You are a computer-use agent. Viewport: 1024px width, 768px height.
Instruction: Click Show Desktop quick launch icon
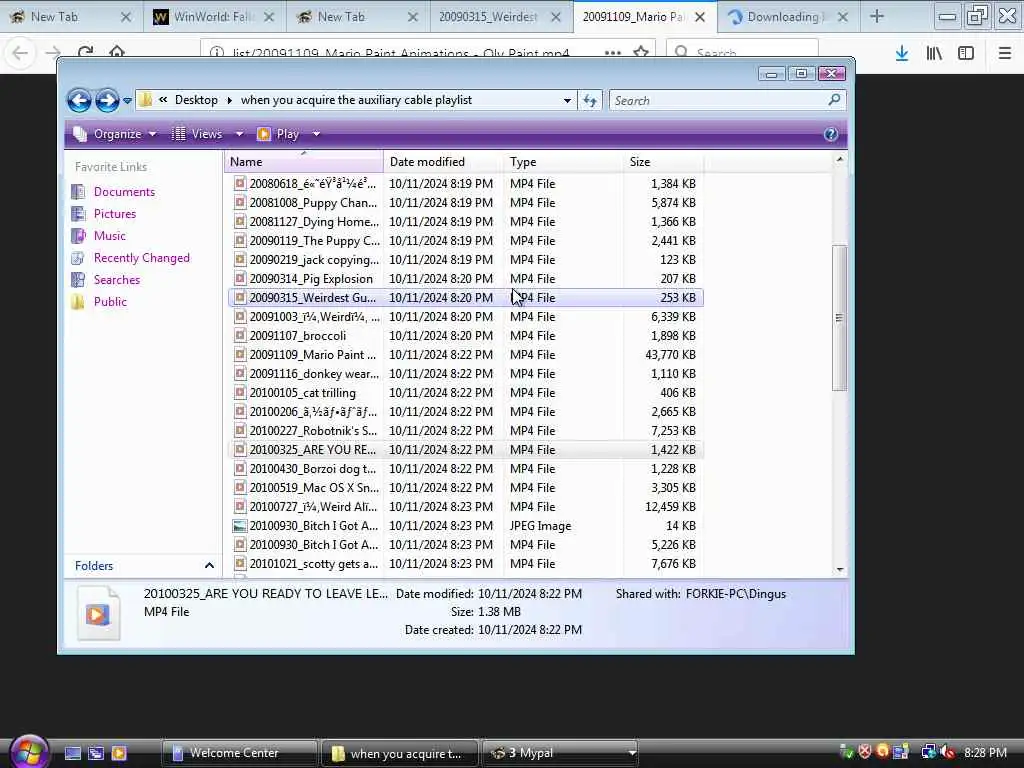click(x=72, y=753)
